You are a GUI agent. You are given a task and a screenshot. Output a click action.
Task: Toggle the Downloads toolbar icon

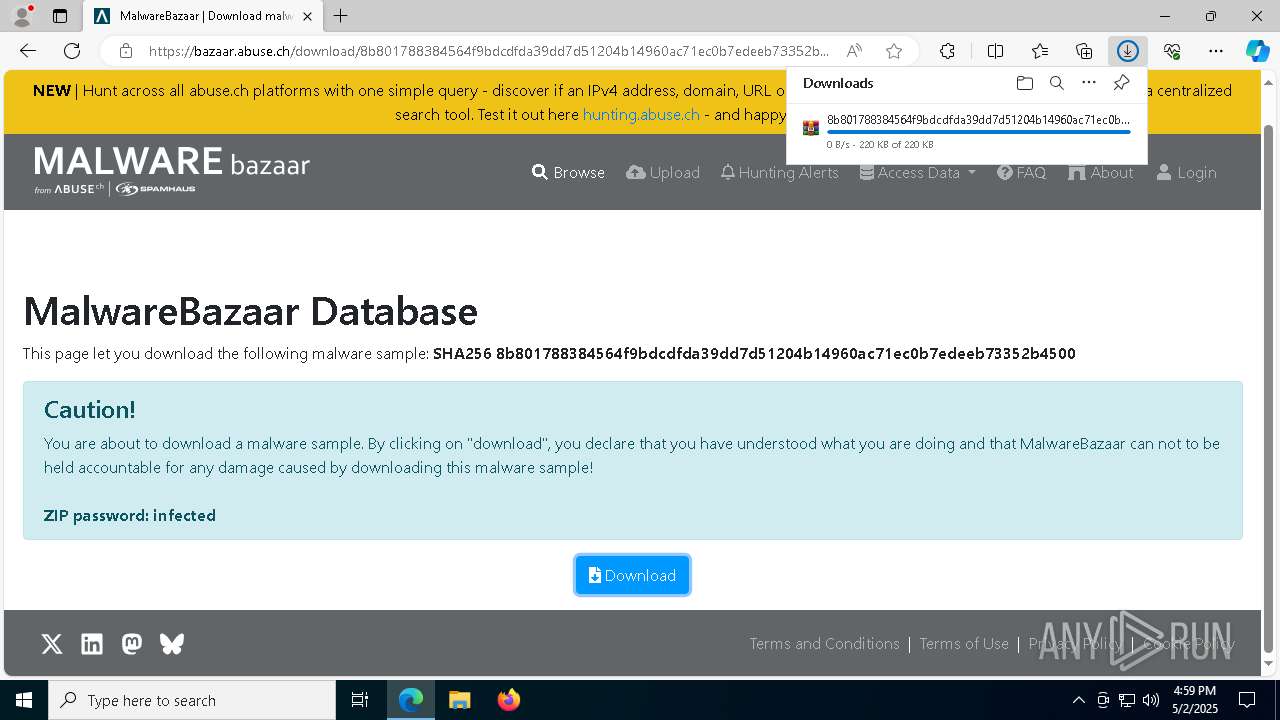click(x=1128, y=51)
